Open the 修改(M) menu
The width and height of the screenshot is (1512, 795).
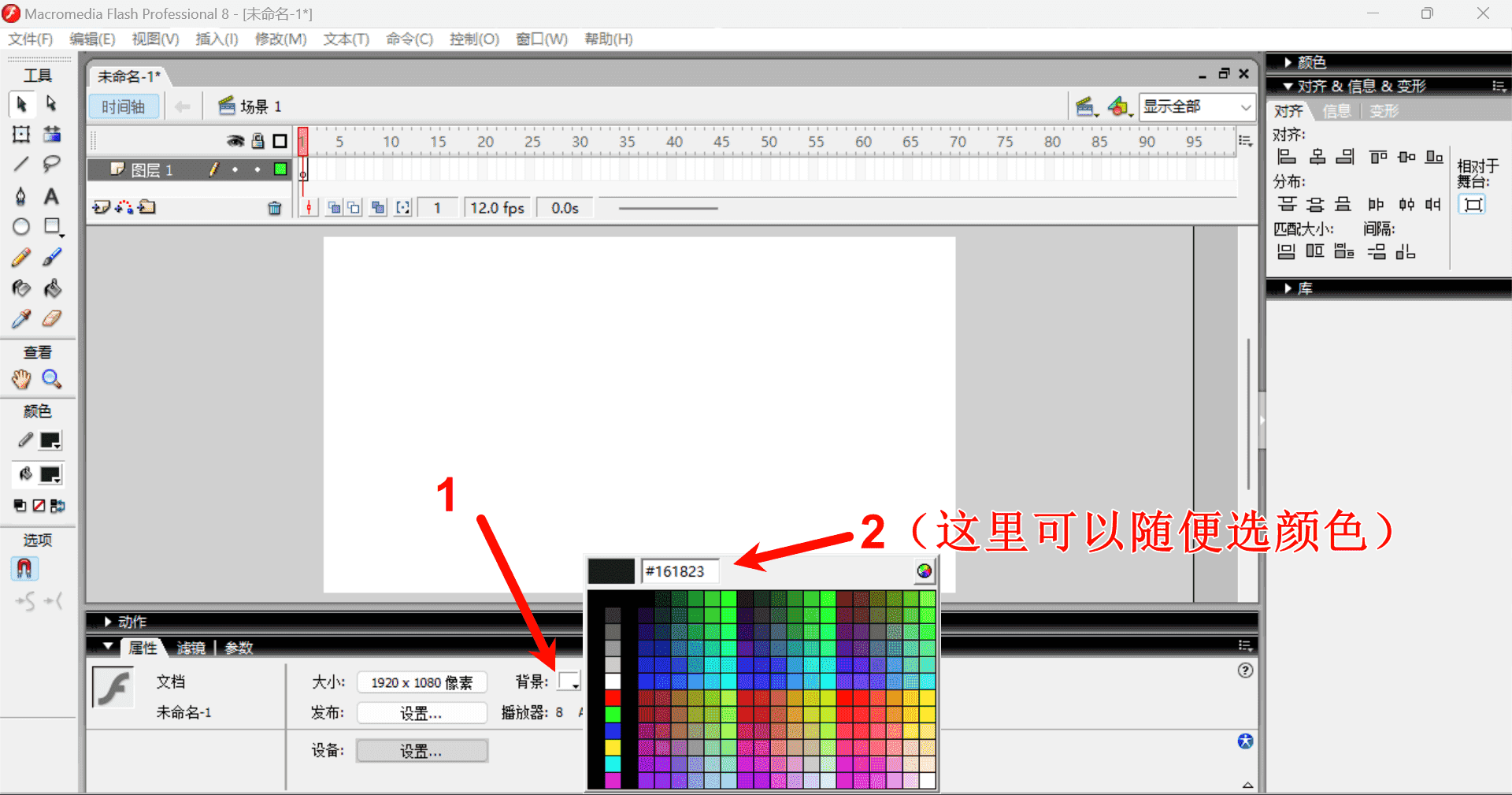(x=280, y=39)
